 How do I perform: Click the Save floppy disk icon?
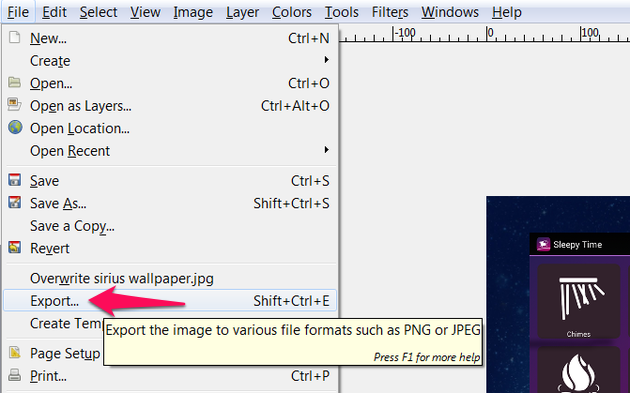[15, 180]
